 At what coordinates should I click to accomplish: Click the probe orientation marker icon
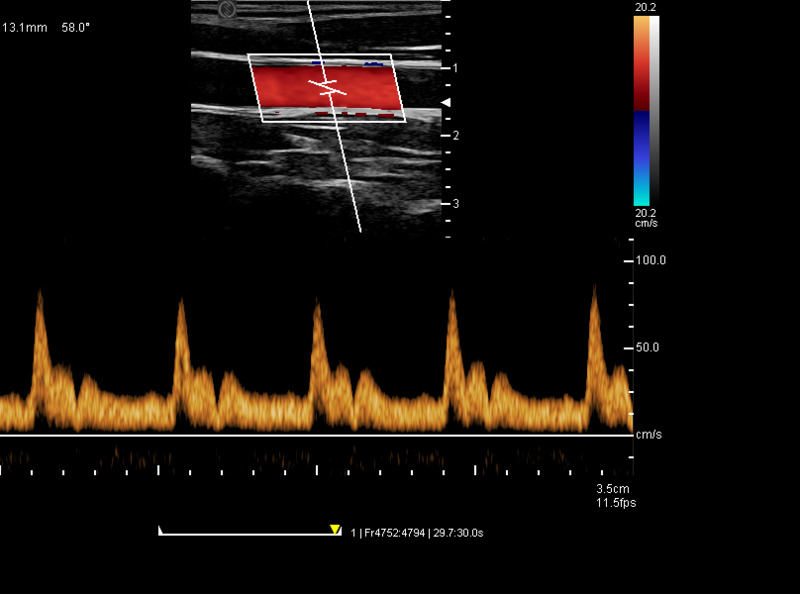tap(227, 10)
